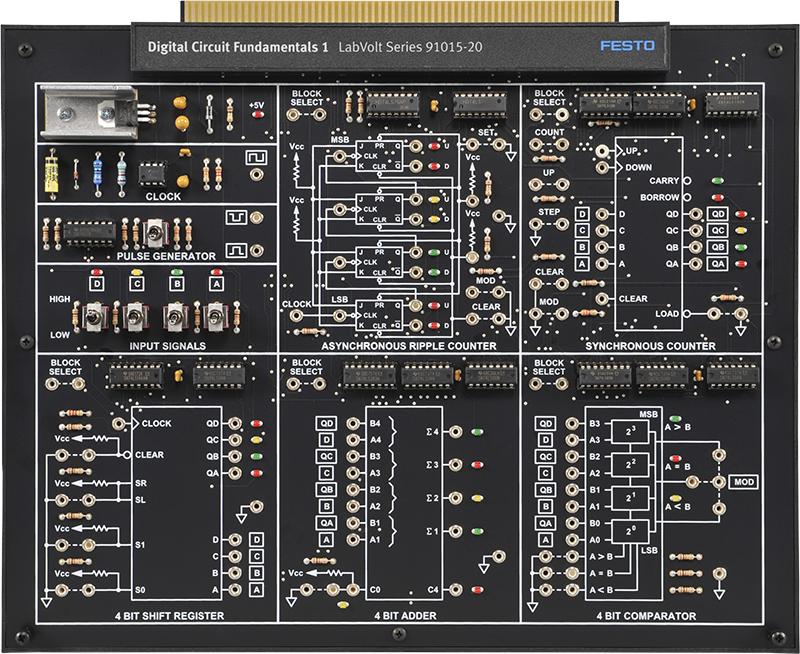The width and height of the screenshot is (800, 654).
Task: Flip the Input Signals B toggle switch
Action: (x=177, y=320)
